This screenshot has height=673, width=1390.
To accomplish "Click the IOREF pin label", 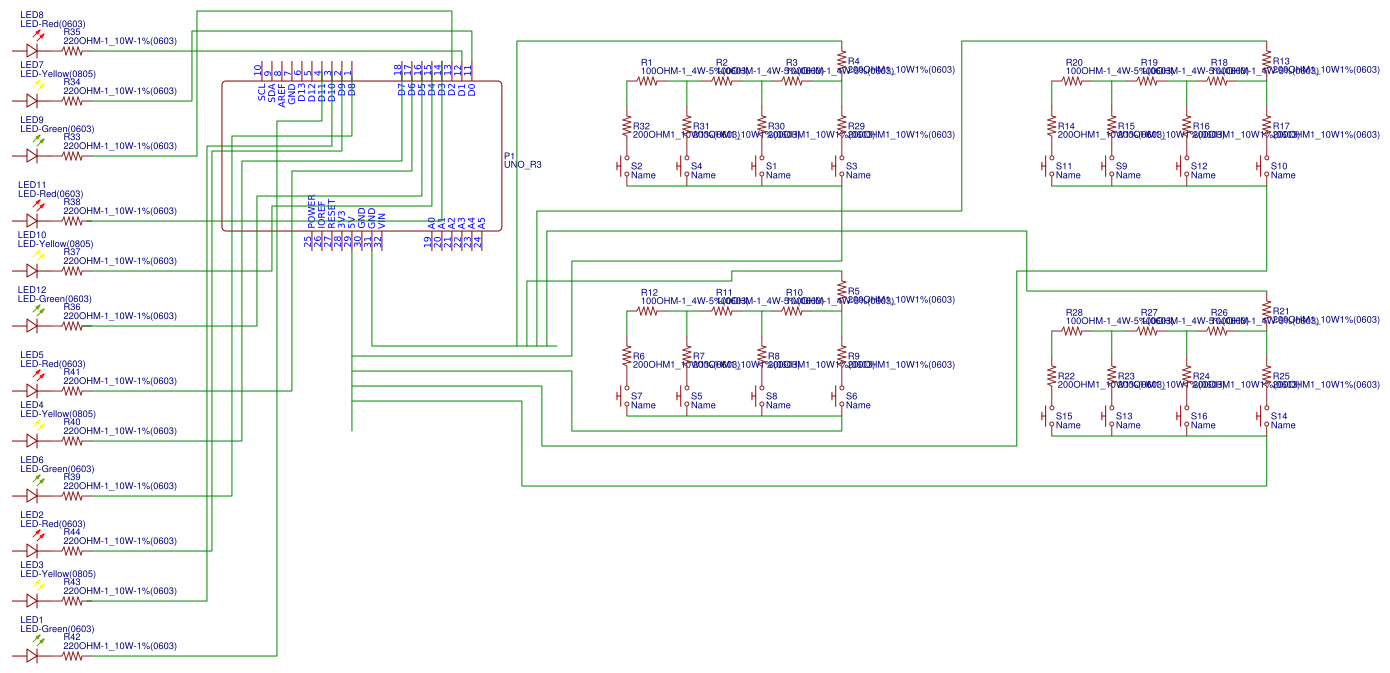I will click(321, 215).
